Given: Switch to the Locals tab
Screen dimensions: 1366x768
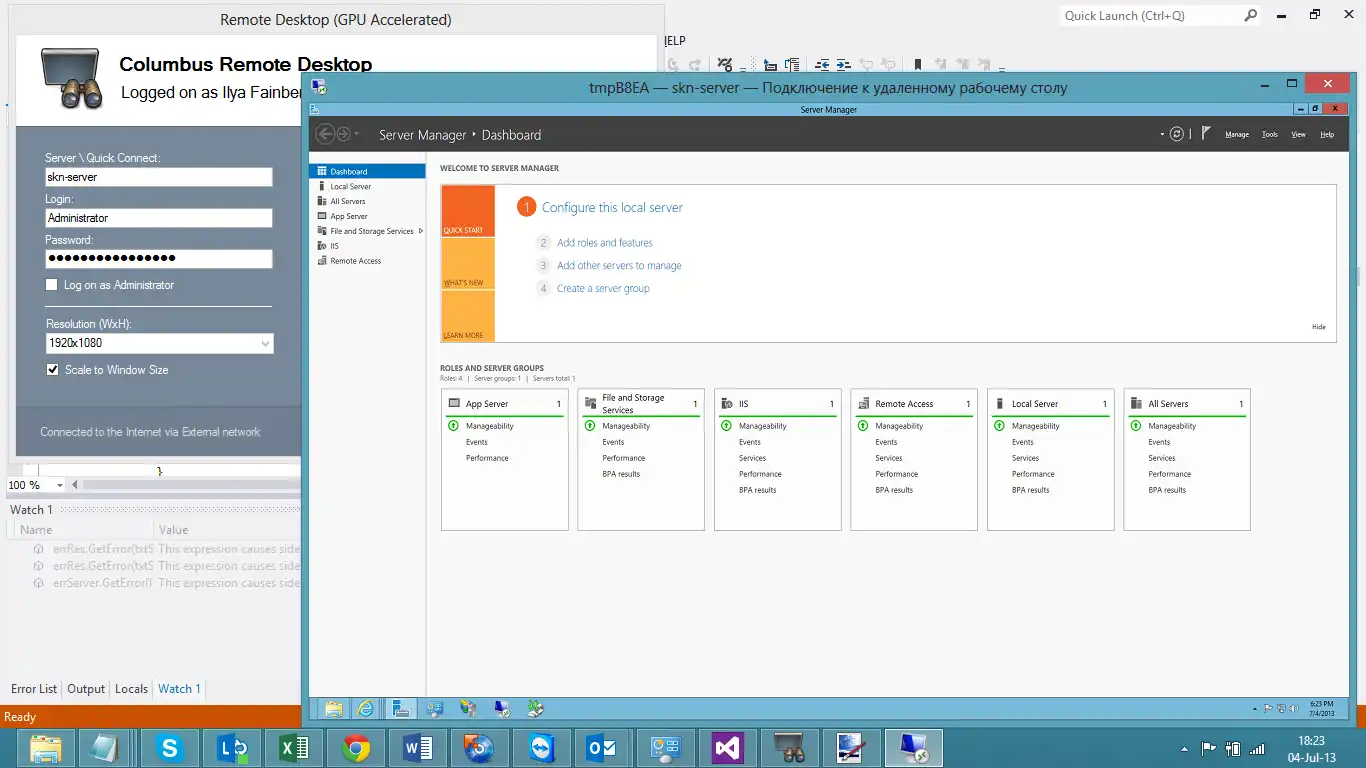Looking at the screenshot, I should (131, 689).
